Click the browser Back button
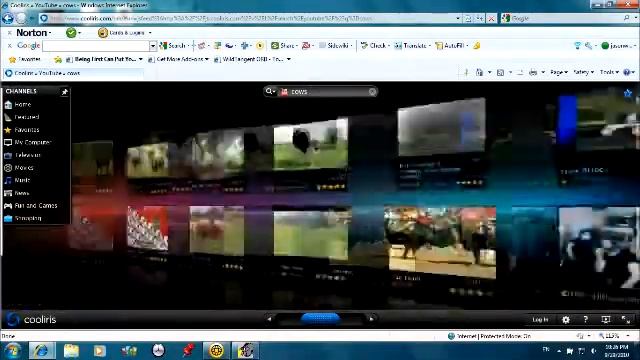This screenshot has width=640, height=360. click(7, 18)
